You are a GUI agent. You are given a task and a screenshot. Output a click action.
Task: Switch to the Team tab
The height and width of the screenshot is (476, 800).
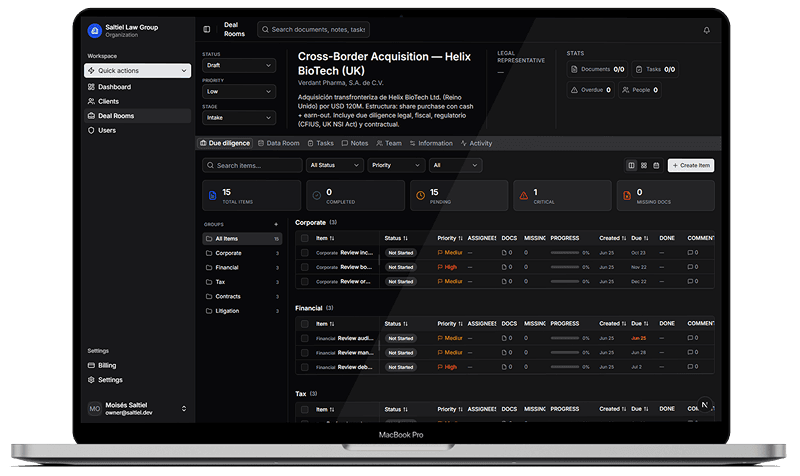[389, 143]
